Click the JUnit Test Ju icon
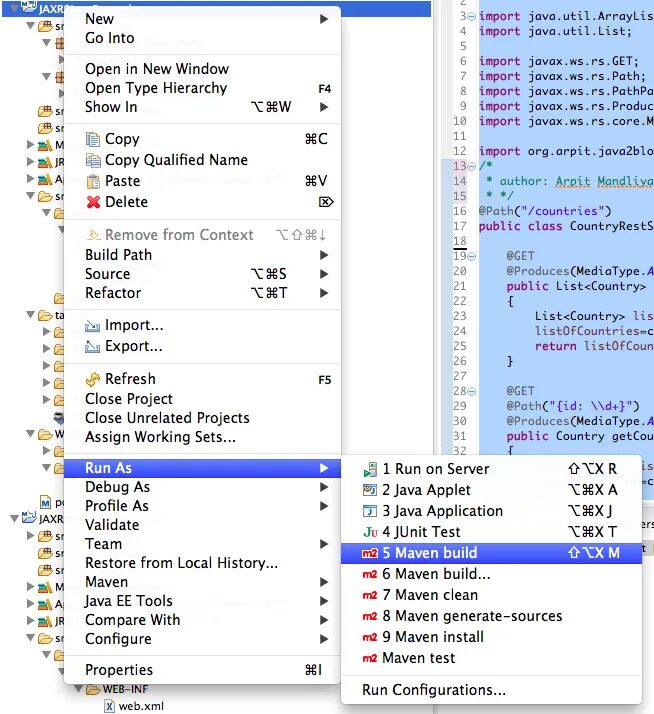 pyautogui.click(x=370, y=532)
